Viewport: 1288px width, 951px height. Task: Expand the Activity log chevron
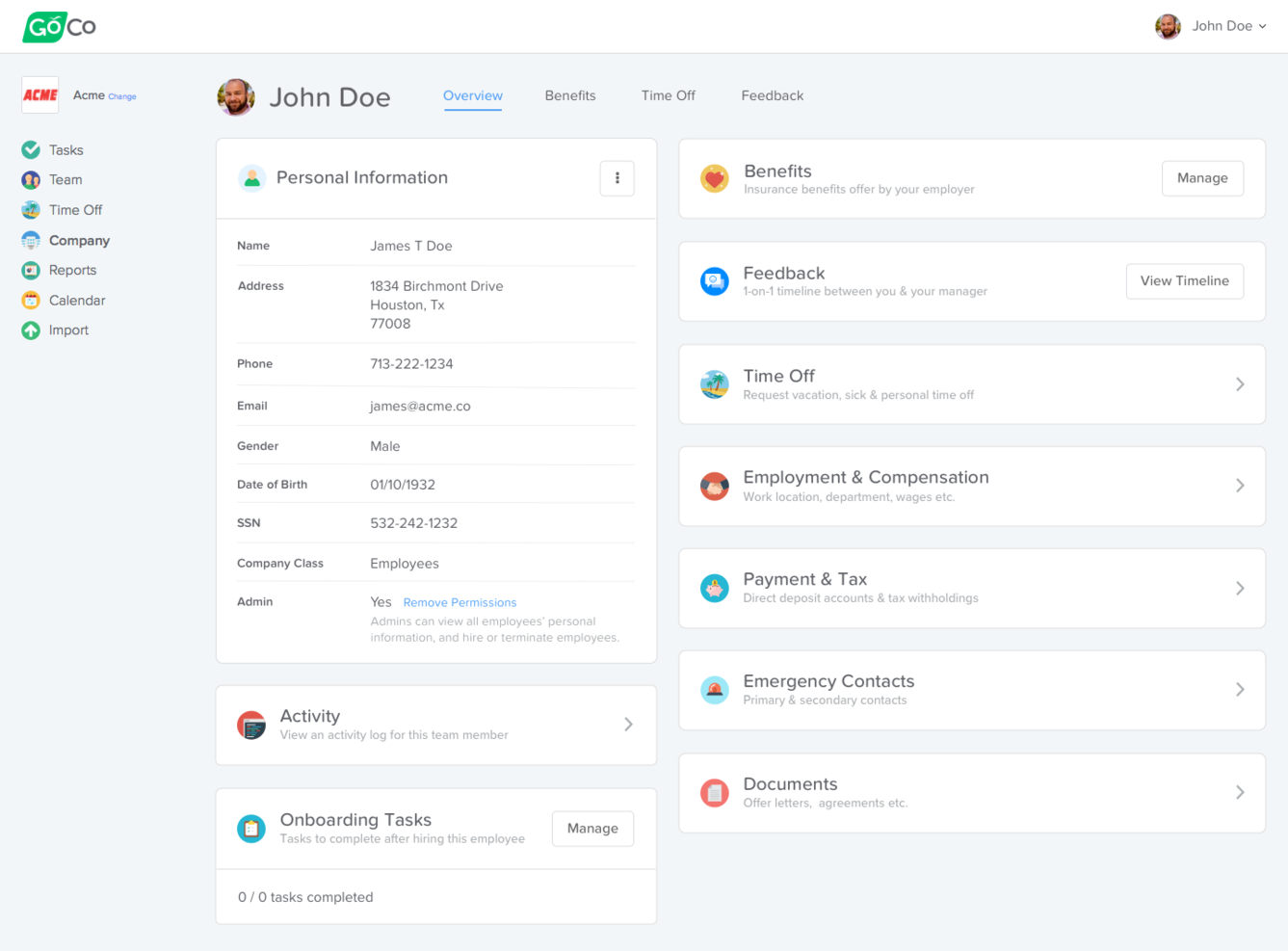click(628, 725)
